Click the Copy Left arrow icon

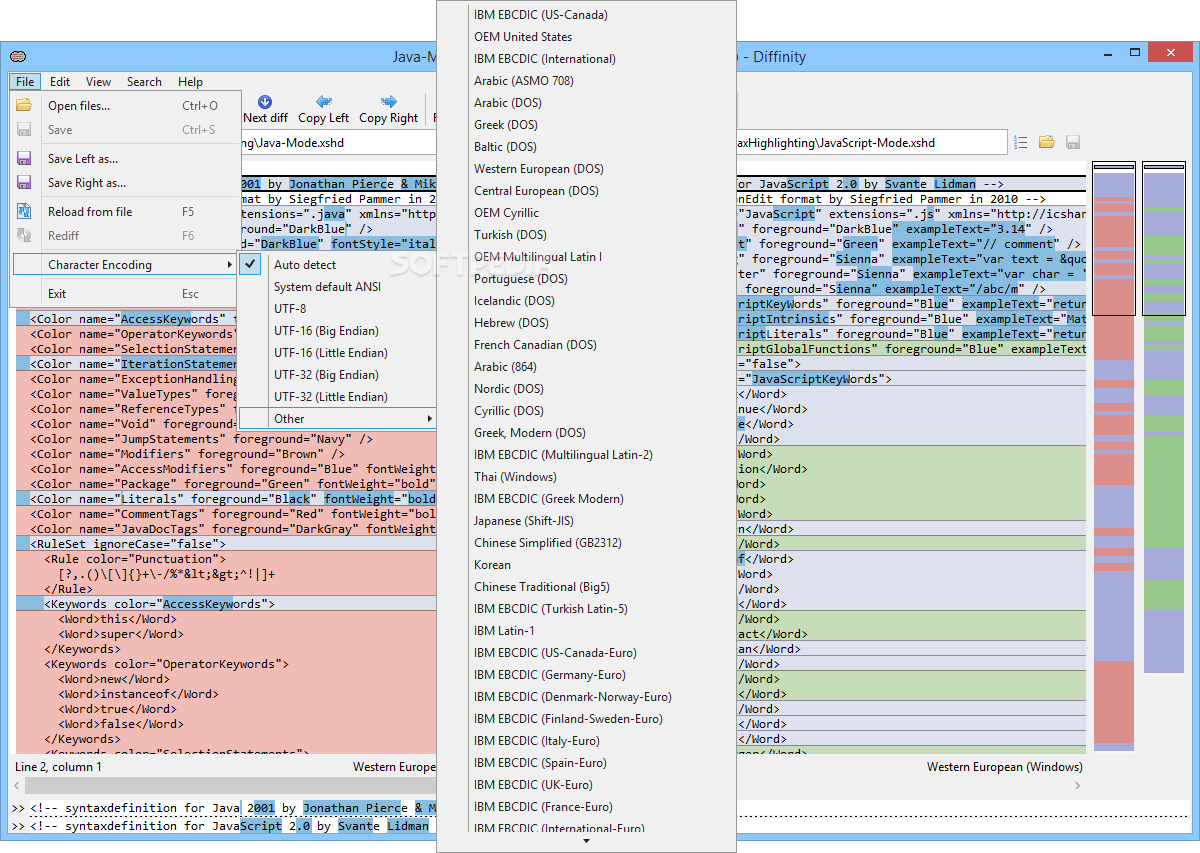[324, 102]
